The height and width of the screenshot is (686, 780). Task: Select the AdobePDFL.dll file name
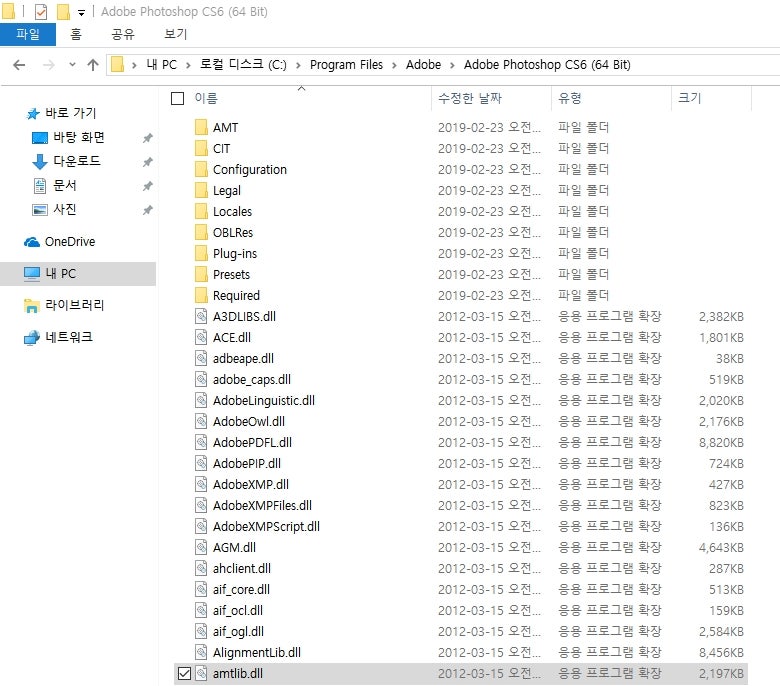[x=252, y=442]
